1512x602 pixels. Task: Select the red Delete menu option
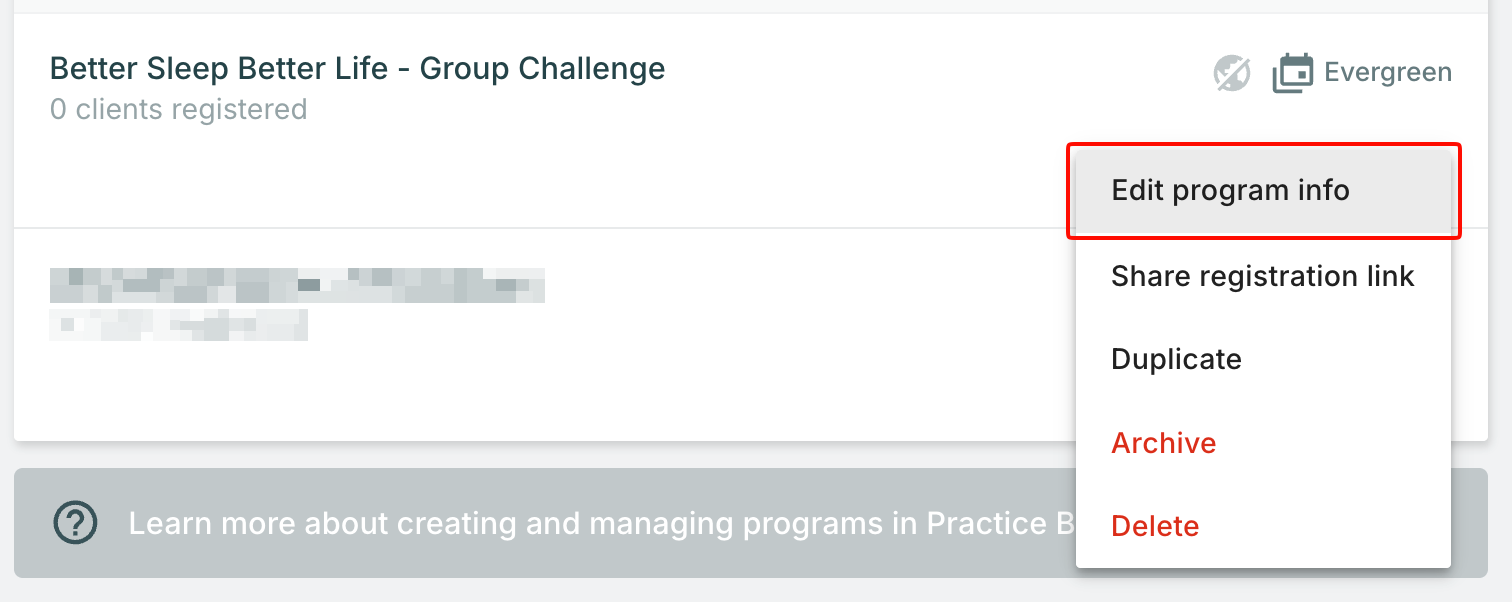click(x=1155, y=526)
